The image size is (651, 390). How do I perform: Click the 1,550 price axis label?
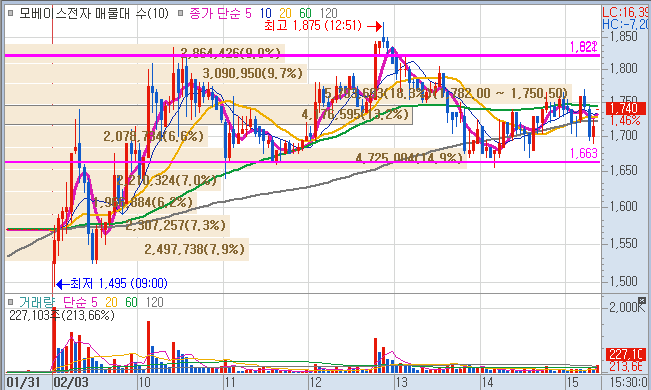623,243
